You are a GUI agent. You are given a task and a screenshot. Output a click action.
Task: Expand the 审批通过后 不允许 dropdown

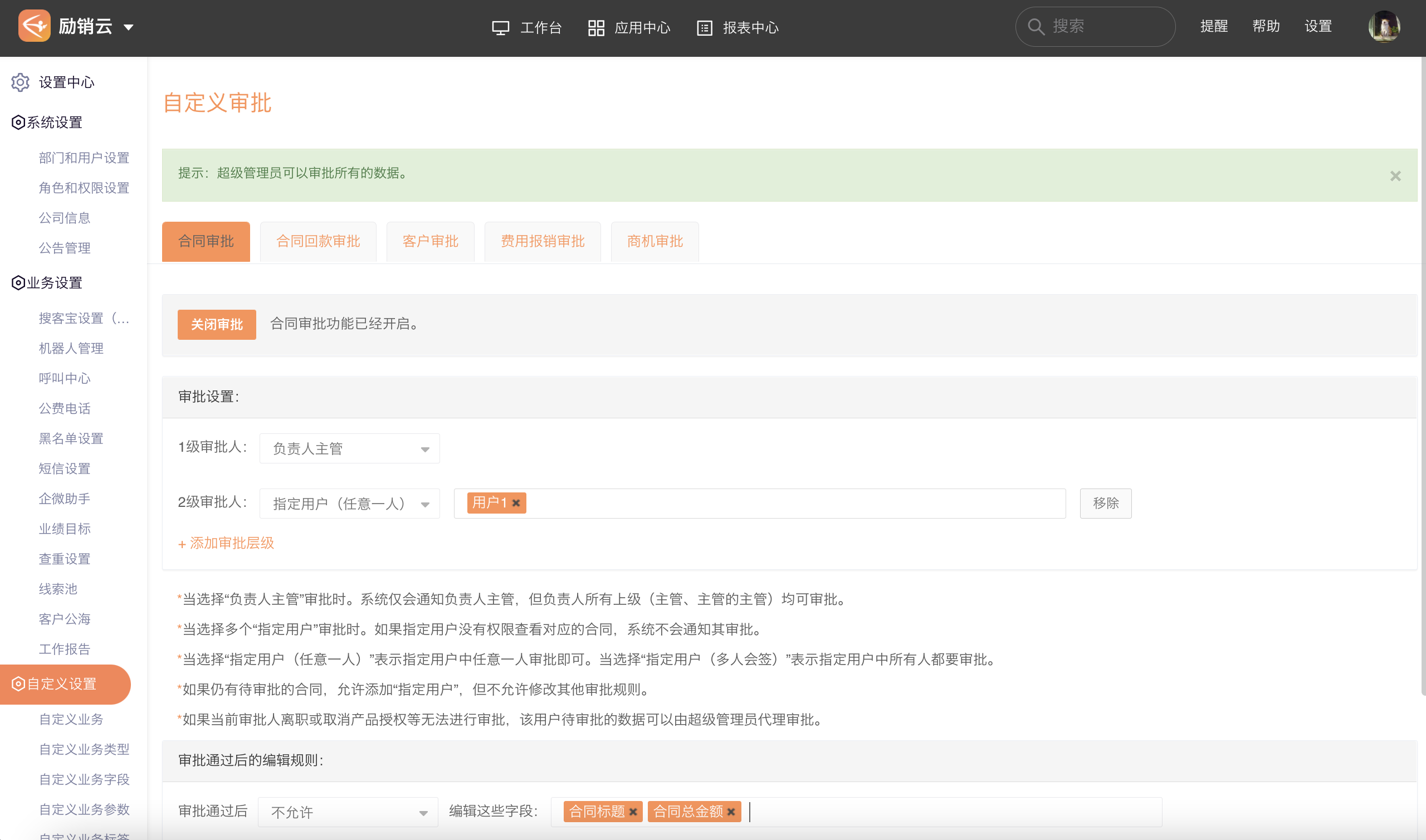coord(348,812)
